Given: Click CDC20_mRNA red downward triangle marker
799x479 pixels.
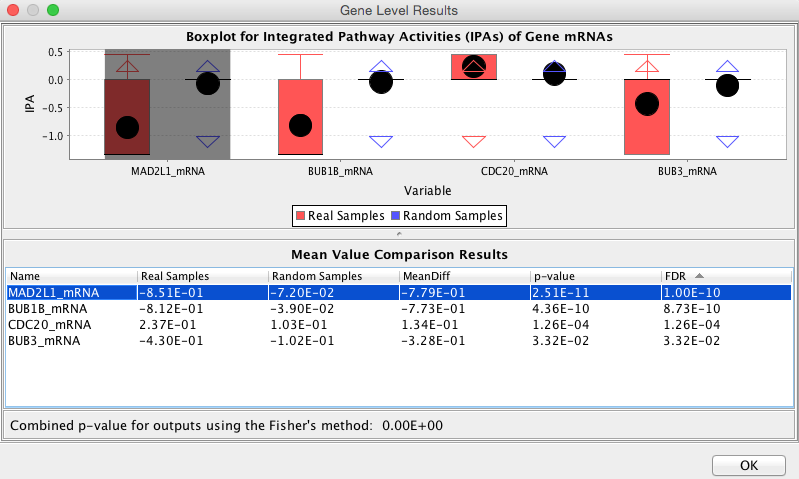Looking at the screenshot, I should (473, 142).
